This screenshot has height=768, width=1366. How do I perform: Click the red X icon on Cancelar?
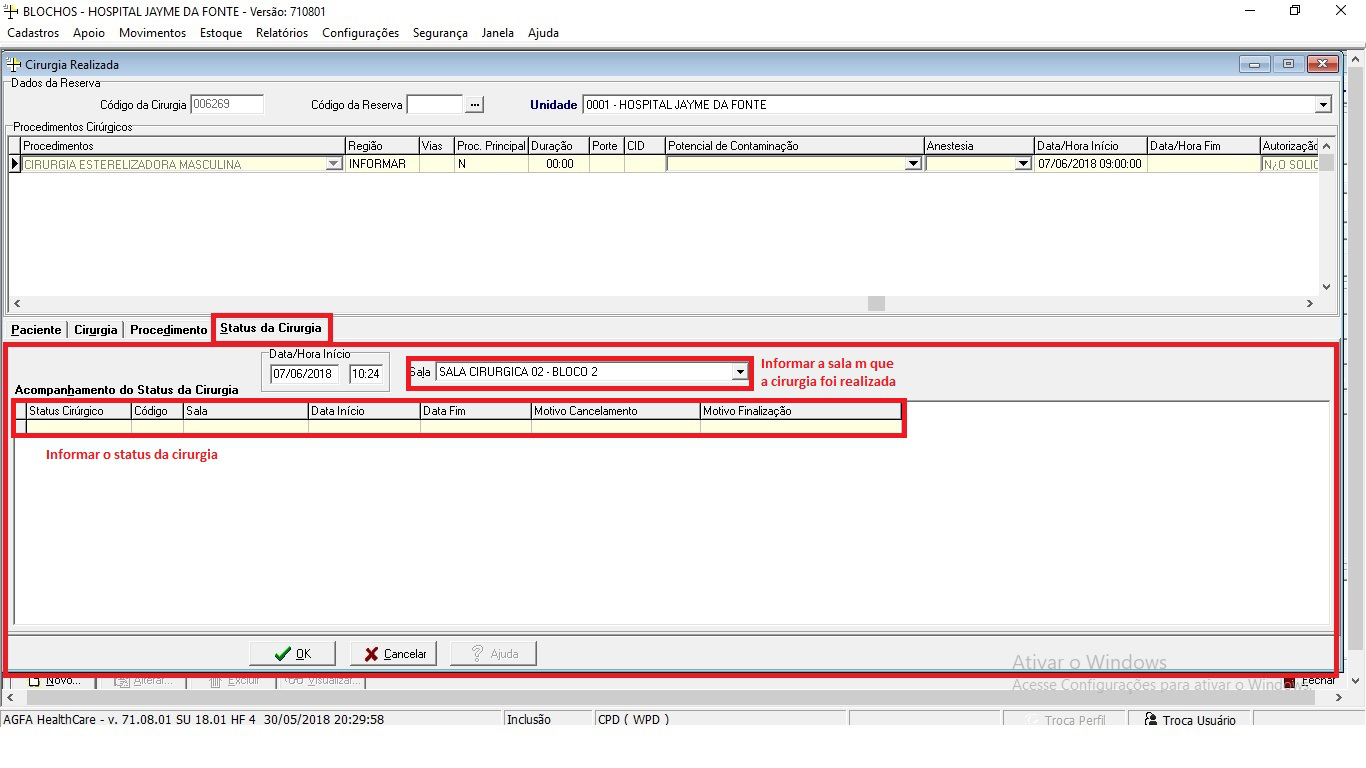click(371, 654)
